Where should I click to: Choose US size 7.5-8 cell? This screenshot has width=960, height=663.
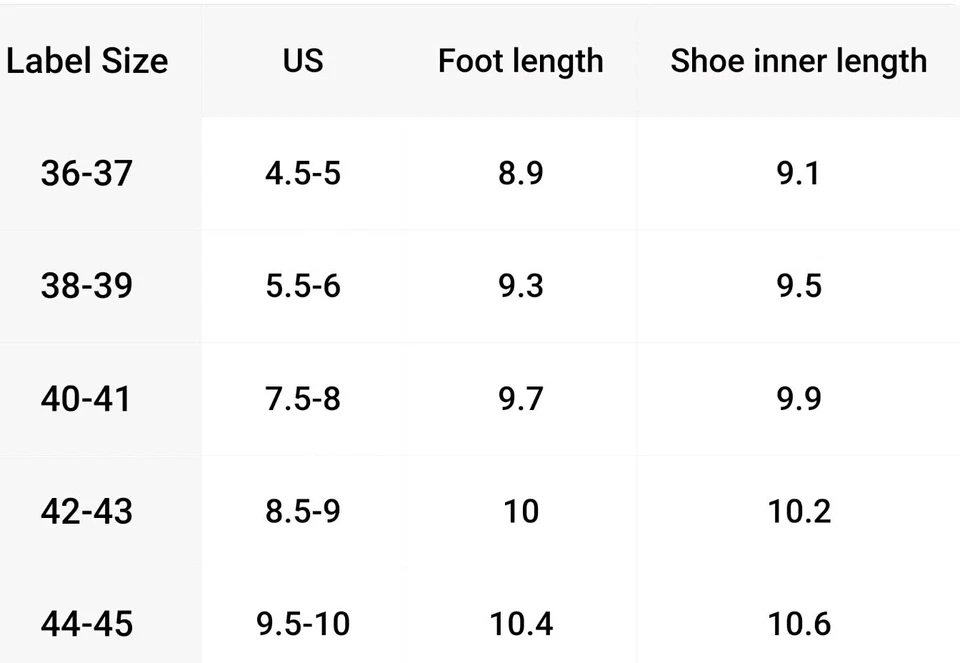tap(302, 399)
